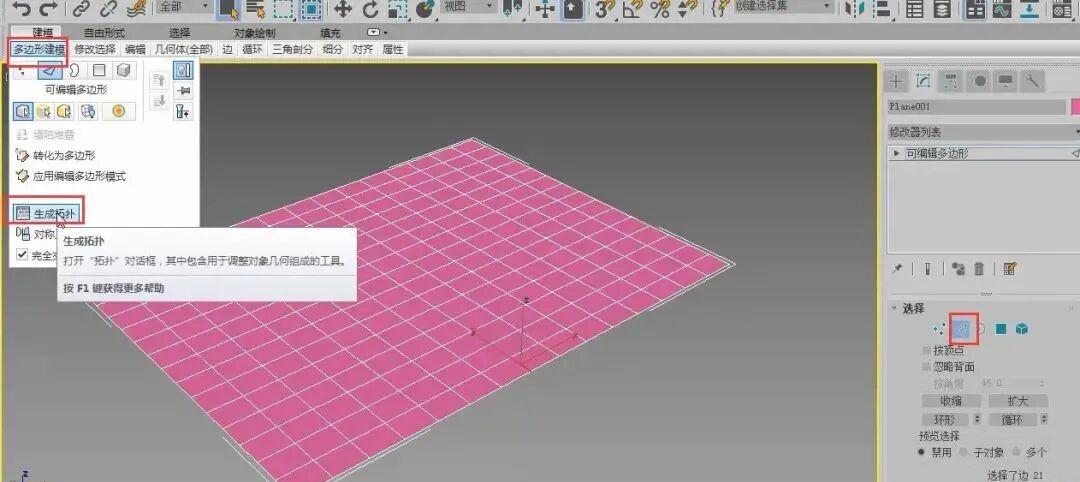Click the Mirror tool icon
The height and width of the screenshot is (482, 1080).
[855, 8]
